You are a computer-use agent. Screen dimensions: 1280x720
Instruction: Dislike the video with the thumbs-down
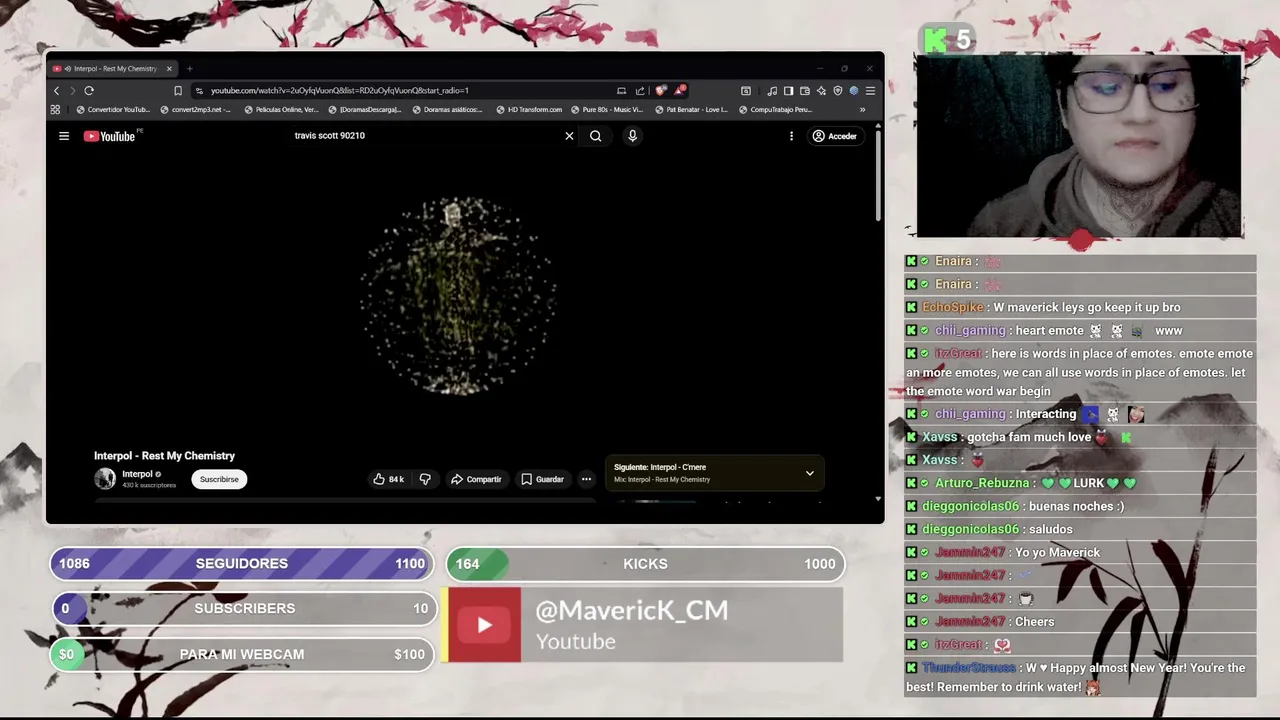425,479
